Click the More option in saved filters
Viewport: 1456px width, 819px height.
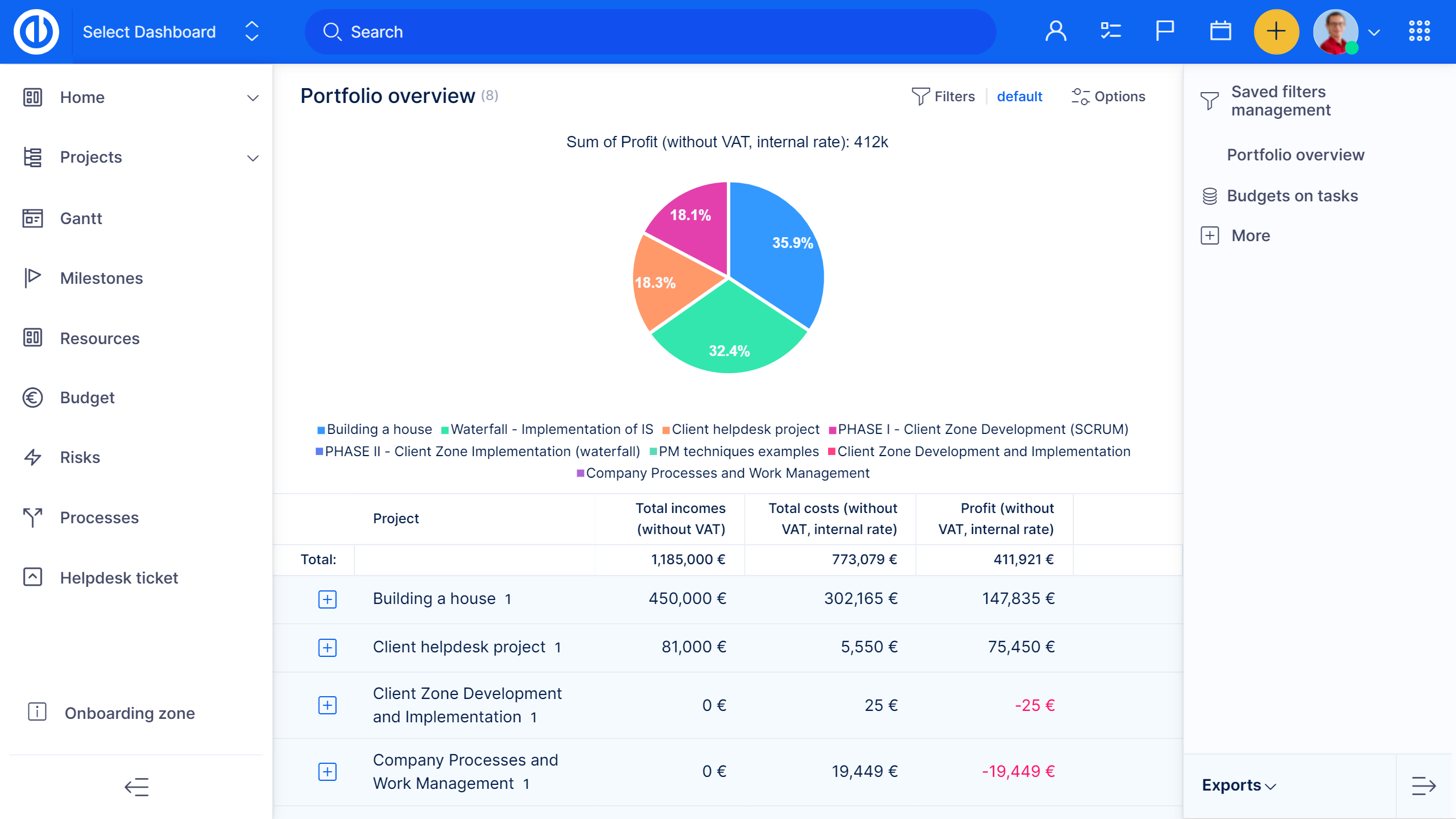(1251, 235)
